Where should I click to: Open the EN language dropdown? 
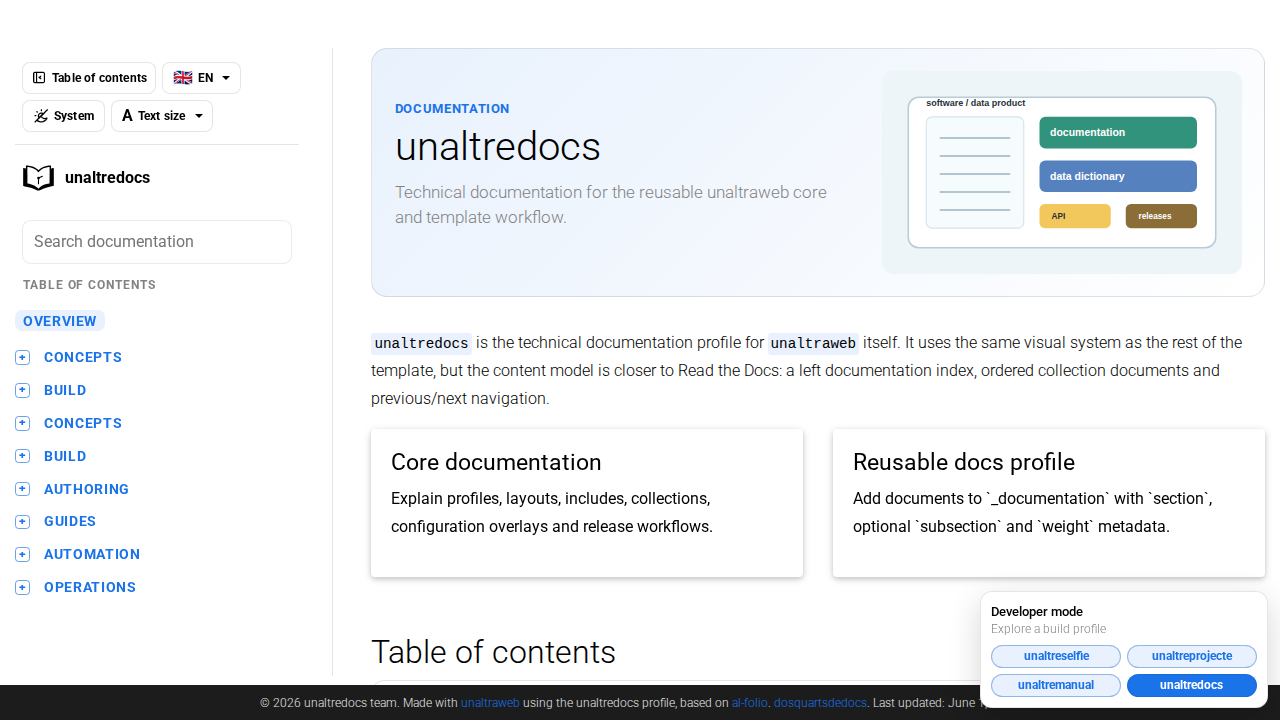[x=201, y=78]
